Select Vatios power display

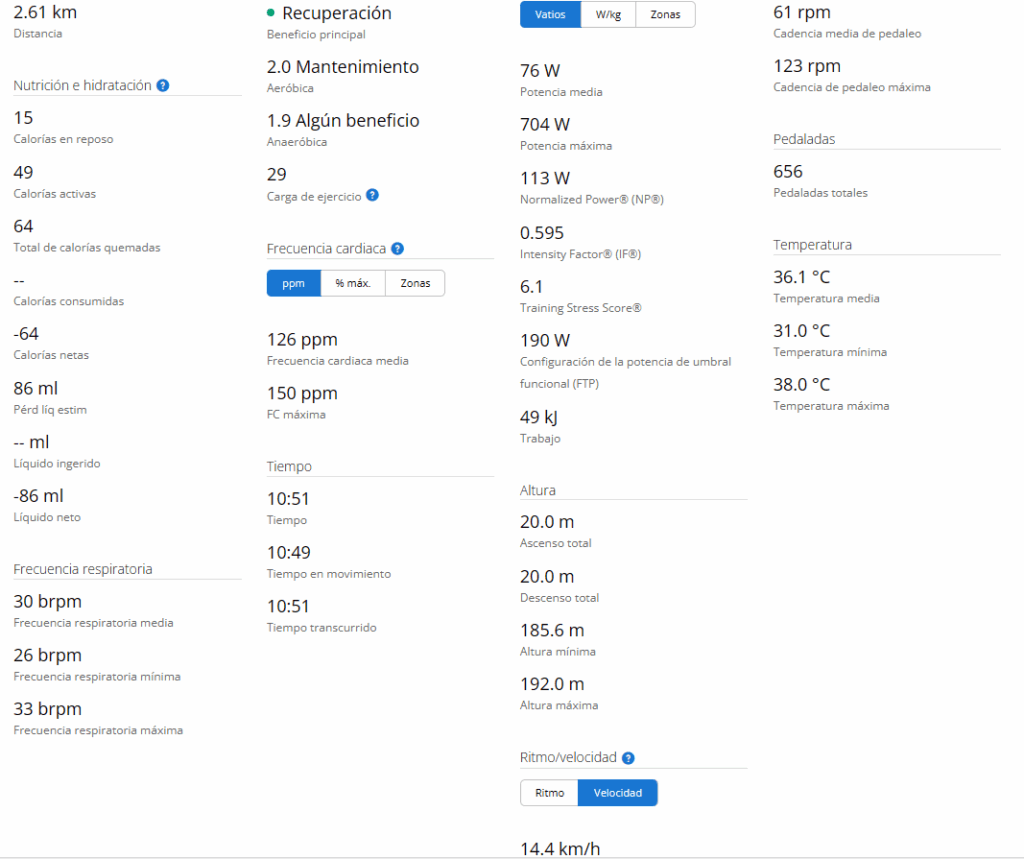(x=550, y=15)
